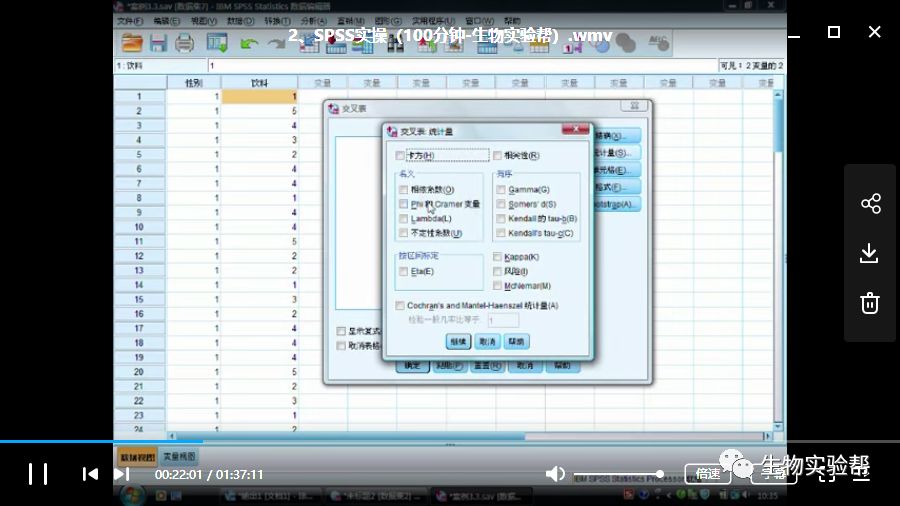Seek using the video progress bar
This screenshot has height=506, width=900.
click(x=450, y=441)
